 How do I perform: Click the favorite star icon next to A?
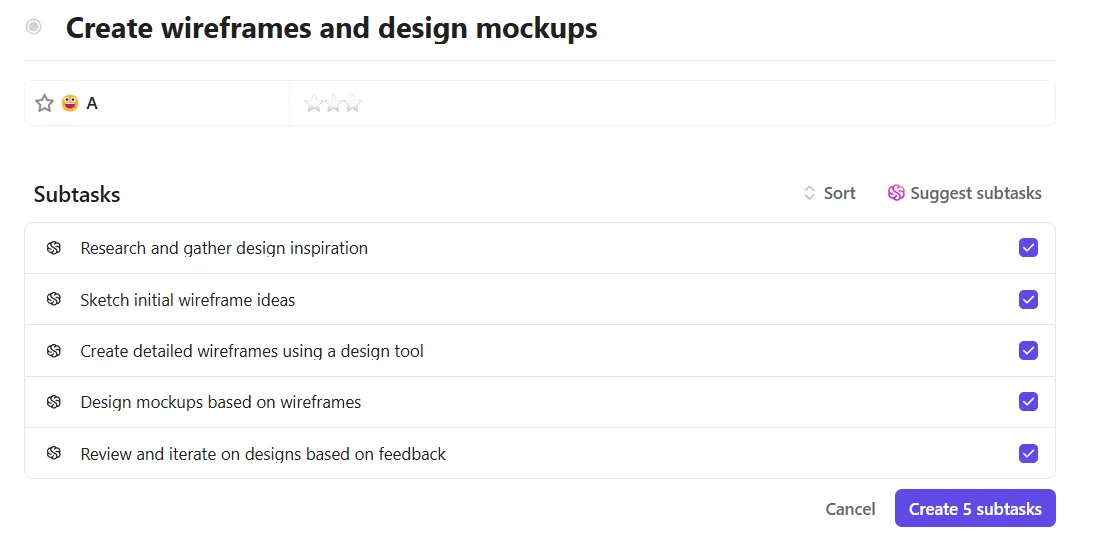coord(45,103)
